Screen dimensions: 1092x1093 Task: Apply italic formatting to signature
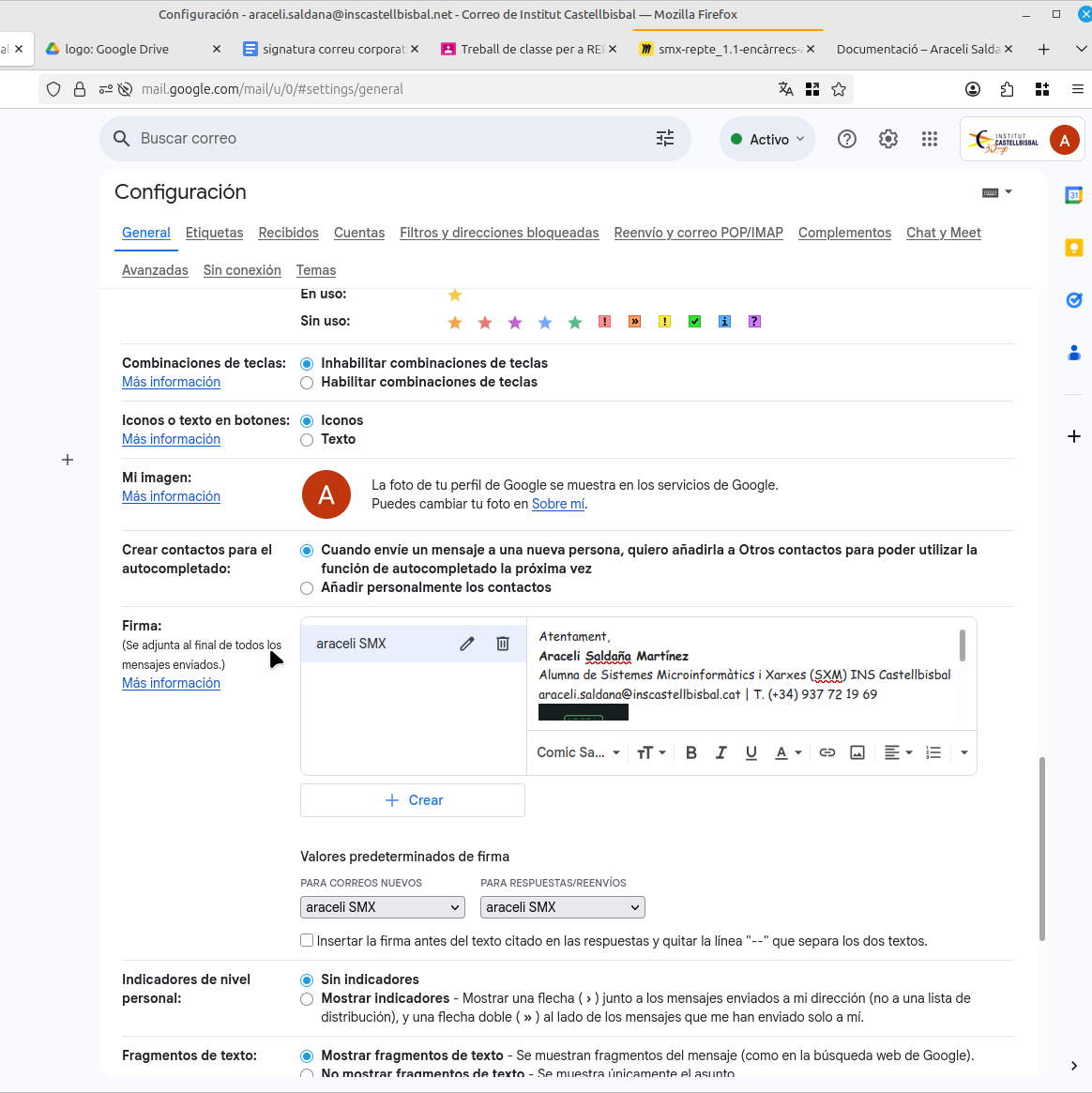pos(721,752)
